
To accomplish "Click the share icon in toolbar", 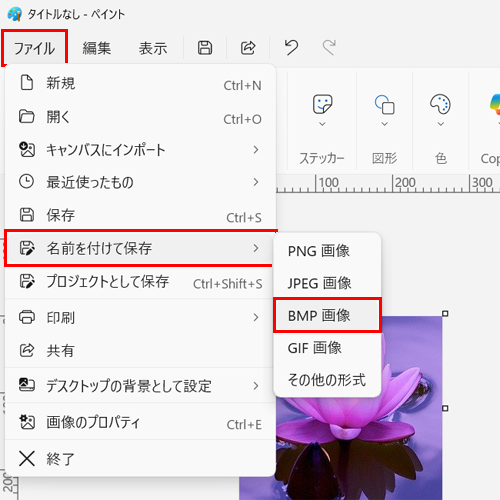I will tap(248, 48).
